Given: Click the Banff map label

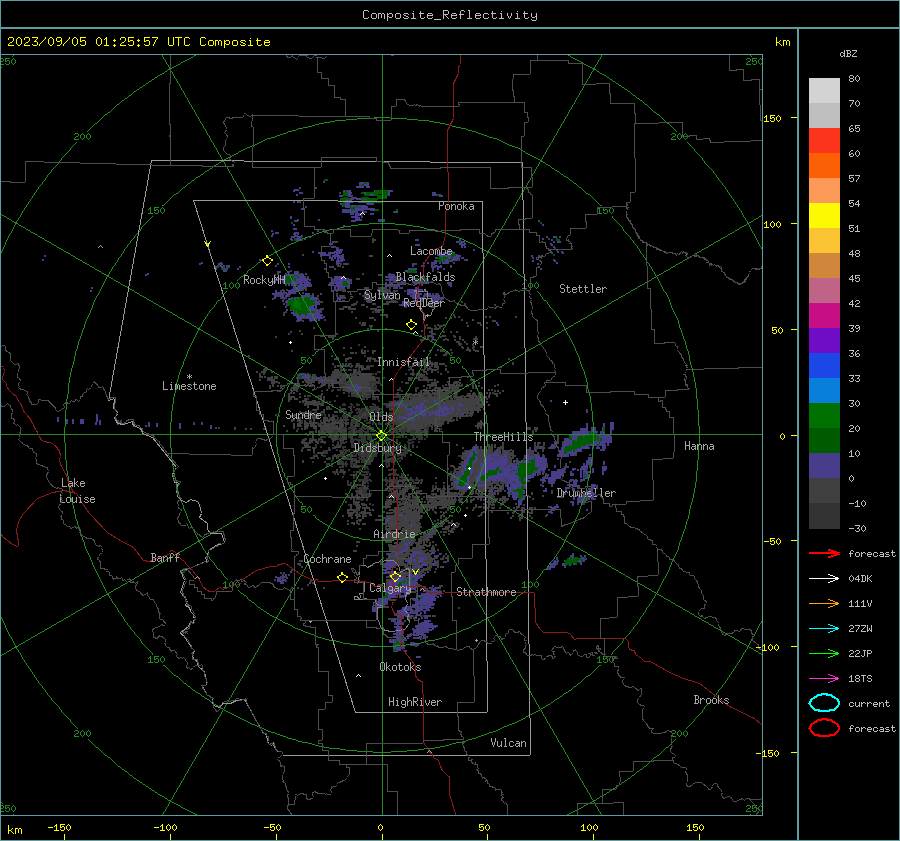Looking at the screenshot, I should click(165, 557).
